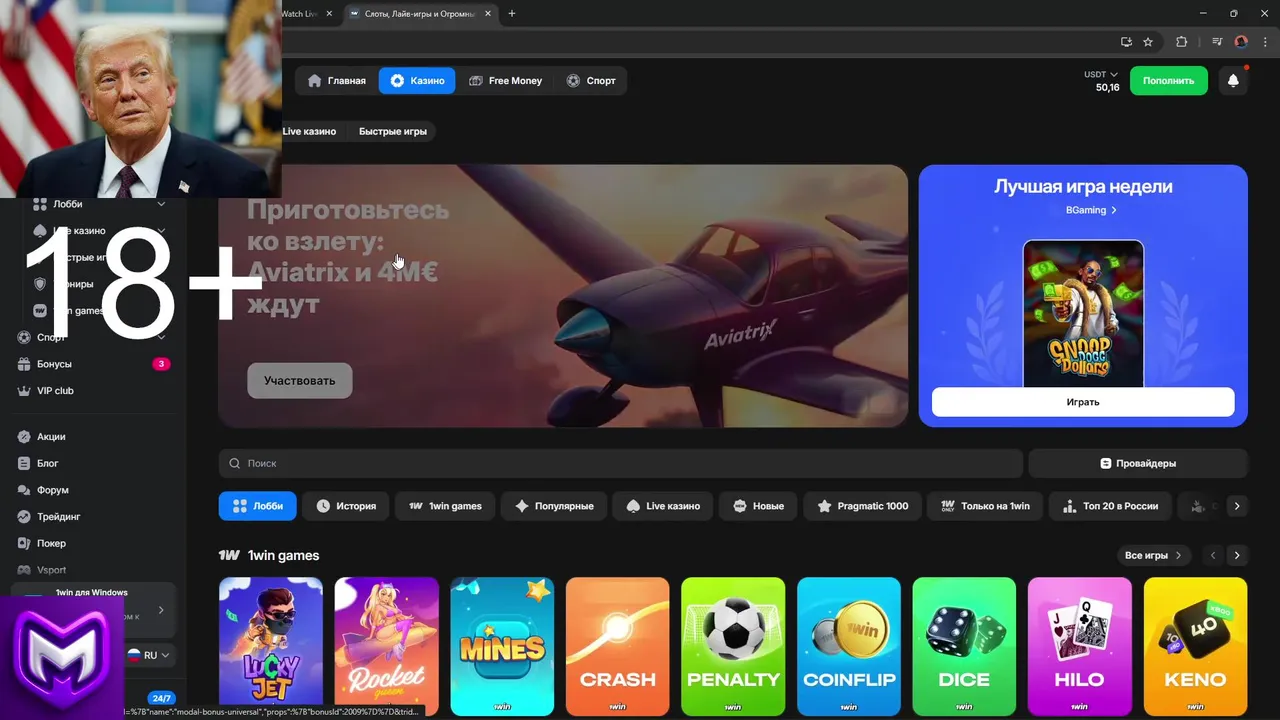The height and width of the screenshot is (720, 1280).
Task: Click the 1win games next arrow
Action: (x=1237, y=555)
